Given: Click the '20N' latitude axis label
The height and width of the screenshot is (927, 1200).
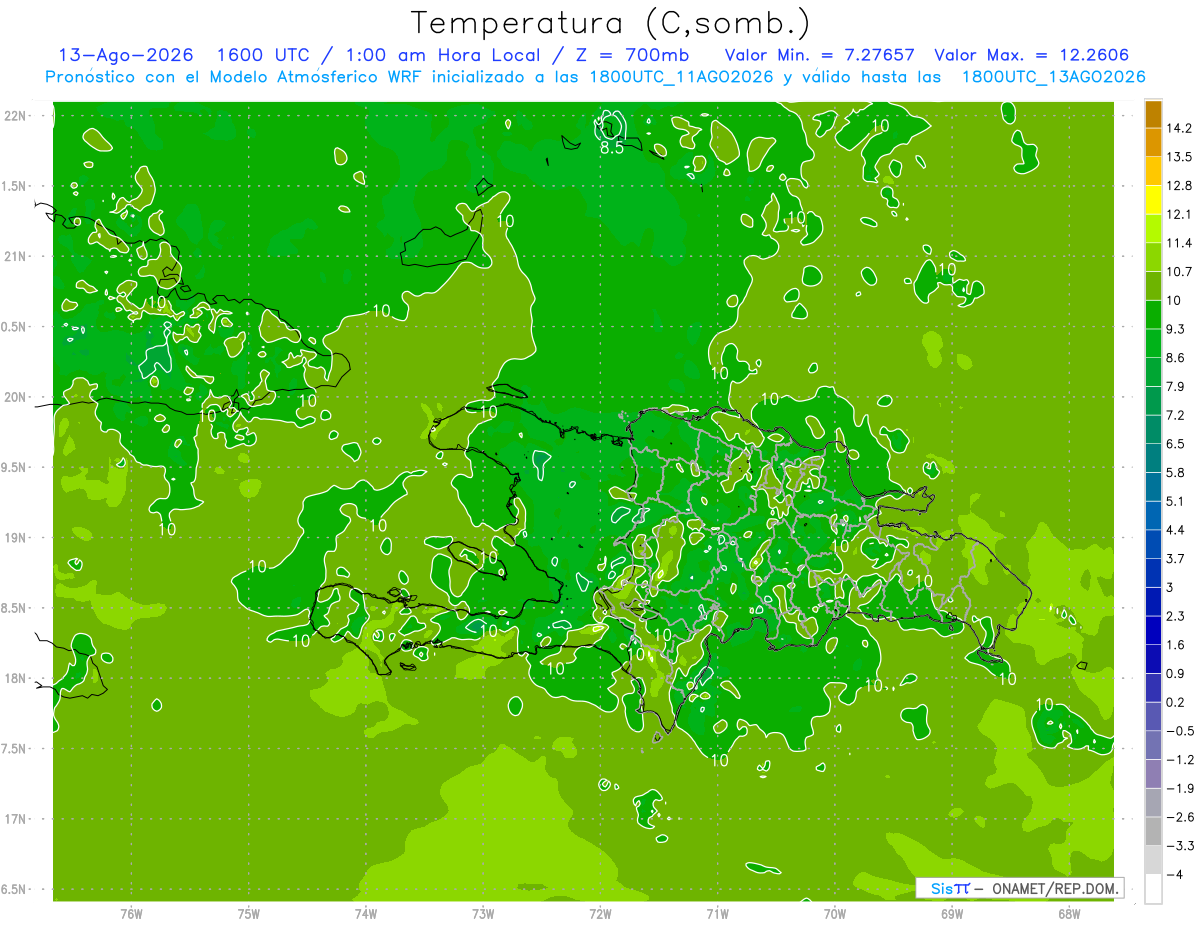Looking at the screenshot, I should tap(17, 397).
